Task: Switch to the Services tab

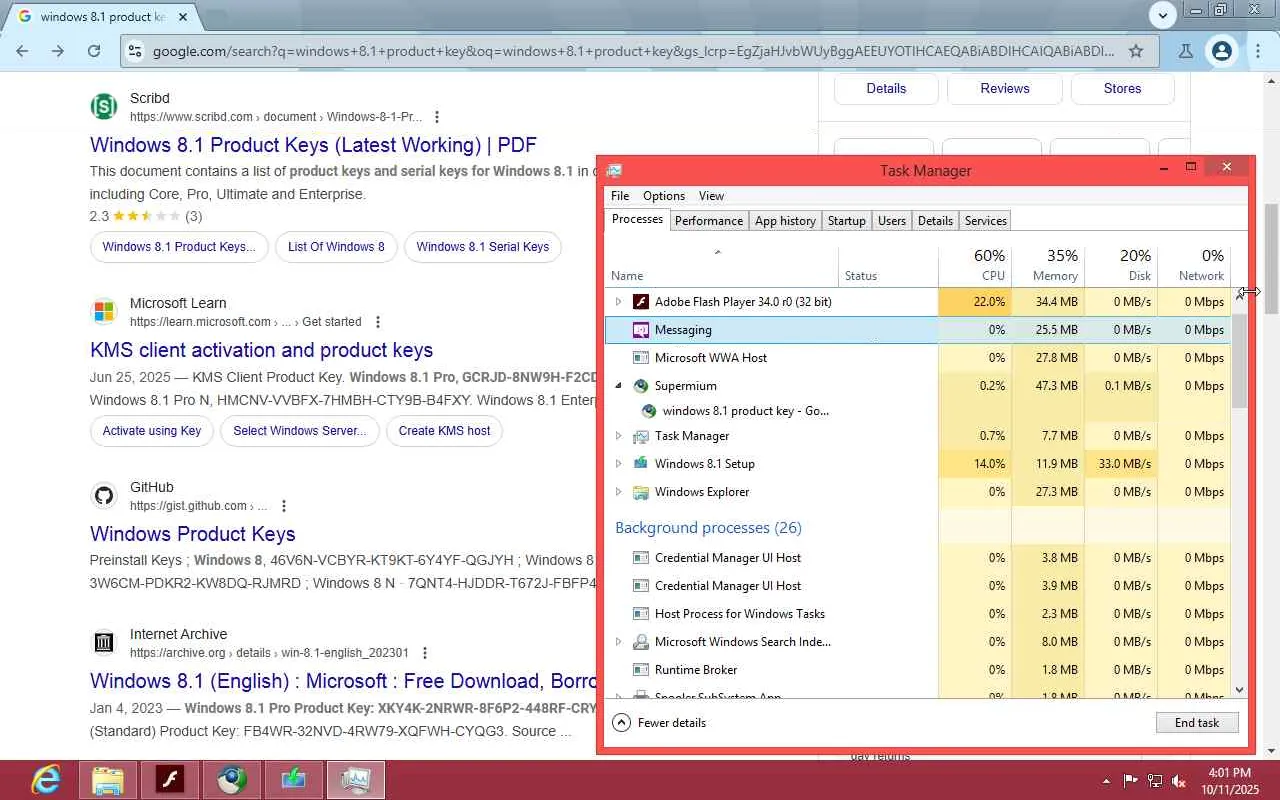Action: coord(986,221)
